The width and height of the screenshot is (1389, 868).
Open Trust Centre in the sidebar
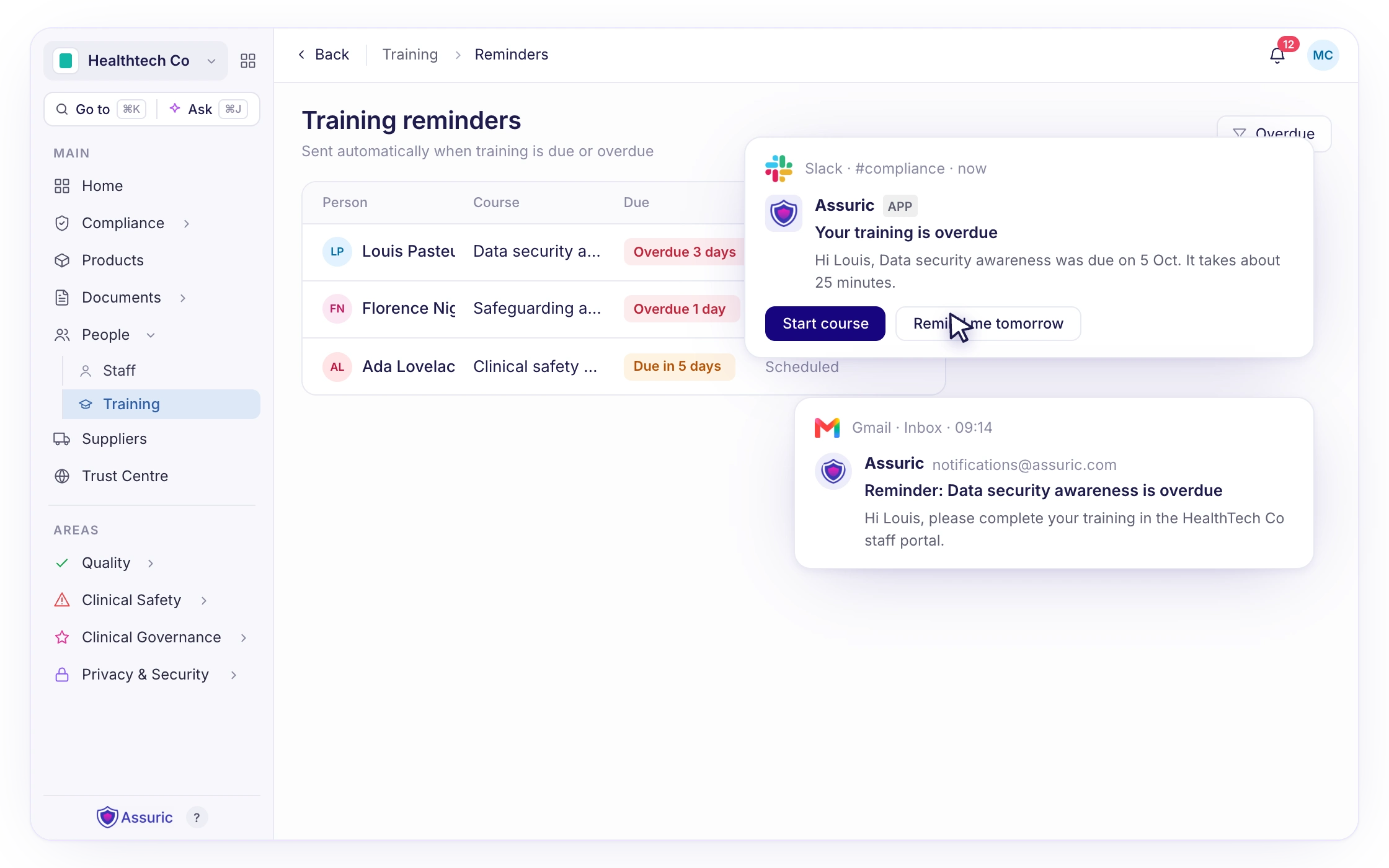152,476
